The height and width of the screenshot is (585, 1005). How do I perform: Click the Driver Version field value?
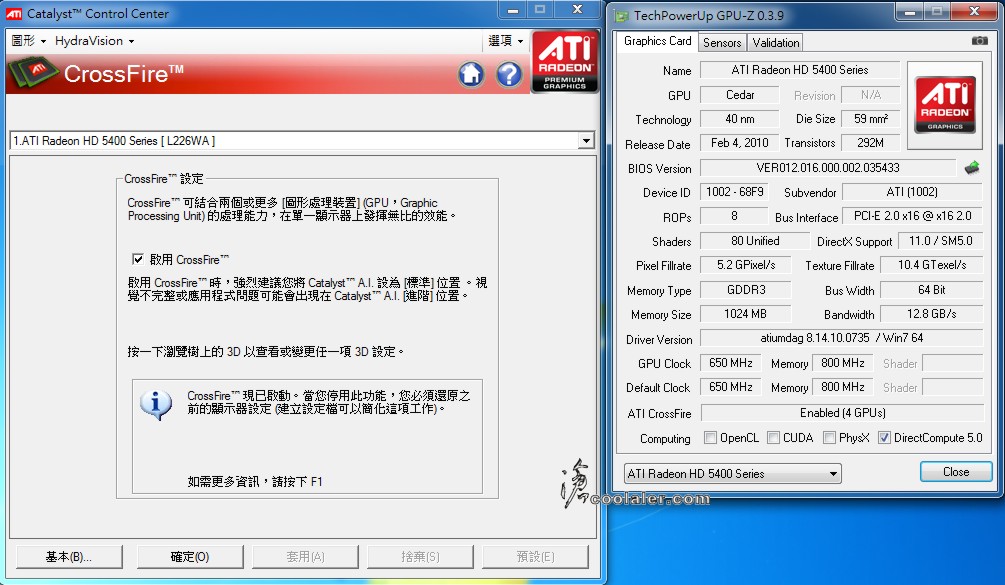(842, 338)
